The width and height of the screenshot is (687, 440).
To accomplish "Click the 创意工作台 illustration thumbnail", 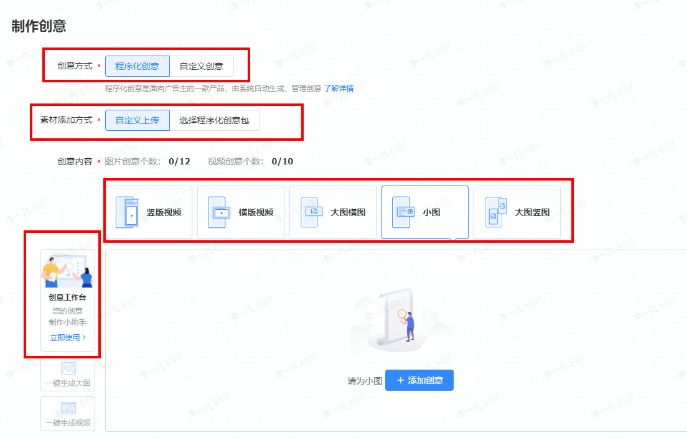I will coord(67,271).
